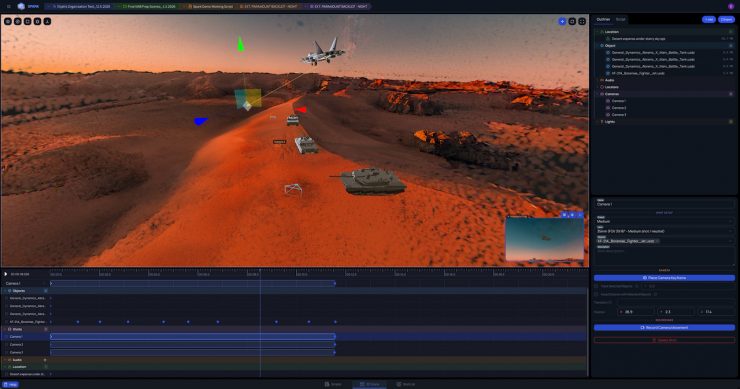Screen dimensions: 740x389
Task: Collapse the Objects group in the timeline
Action: pyautogui.click(x=5, y=291)
